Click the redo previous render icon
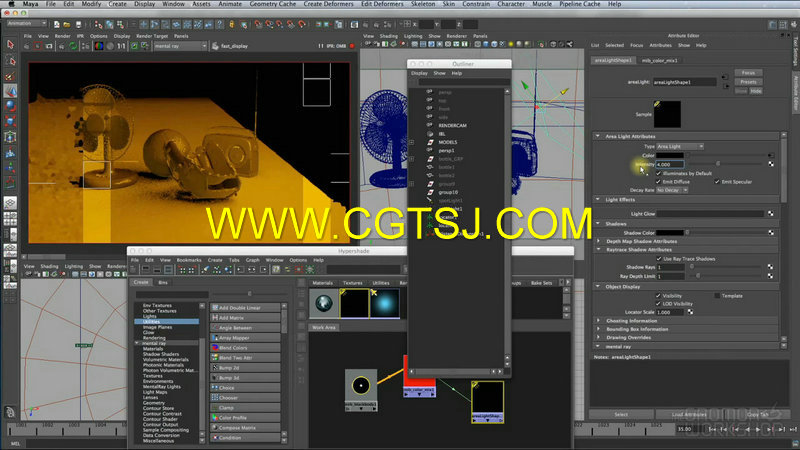800x450 pixels. (27, 46)
